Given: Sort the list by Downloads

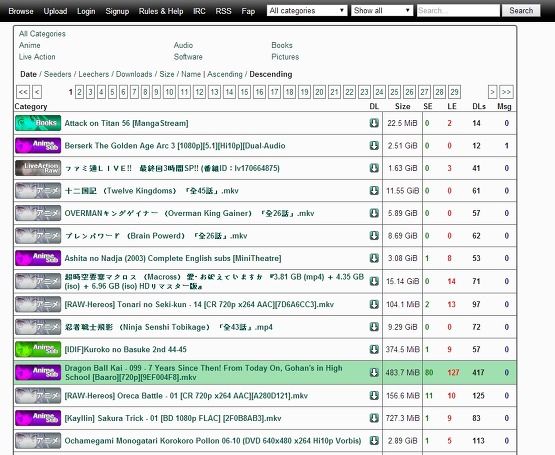Looking at the screenshot, I should pos(134,74).
